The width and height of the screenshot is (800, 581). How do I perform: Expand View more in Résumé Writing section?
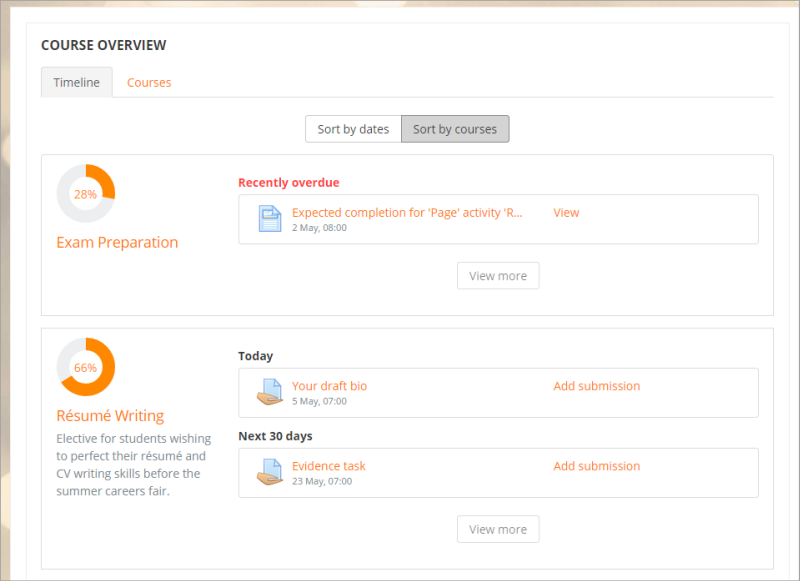[498, 529]
